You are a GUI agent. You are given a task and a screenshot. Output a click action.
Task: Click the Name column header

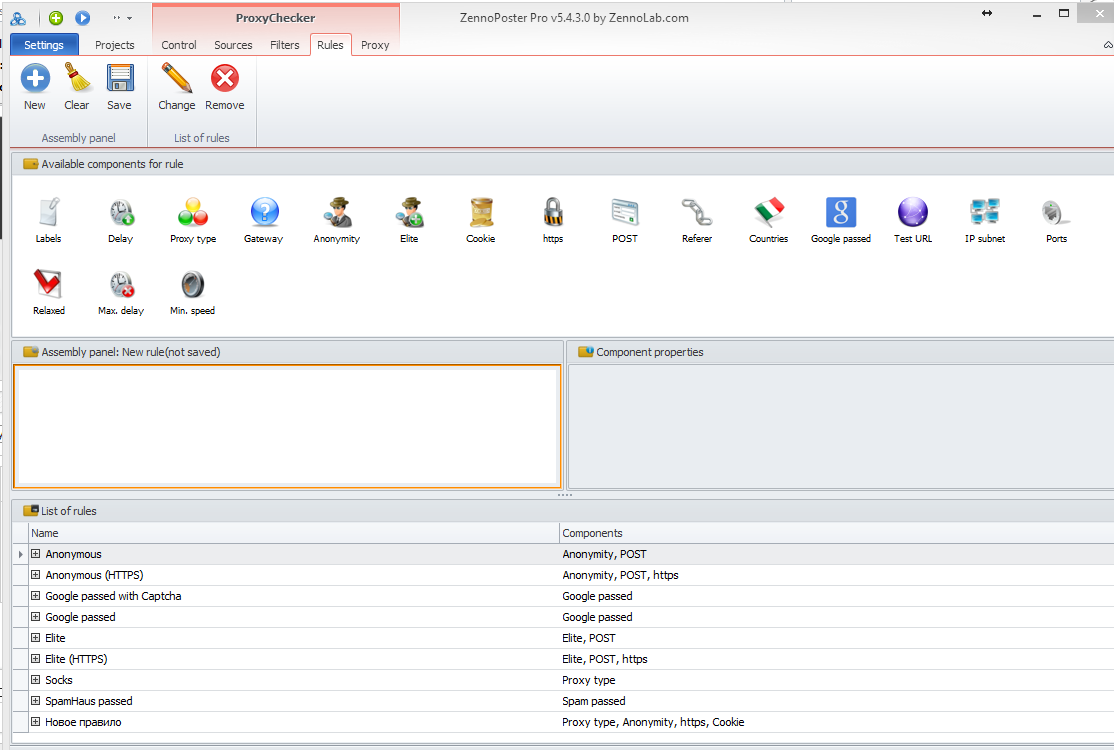(293, 533)
